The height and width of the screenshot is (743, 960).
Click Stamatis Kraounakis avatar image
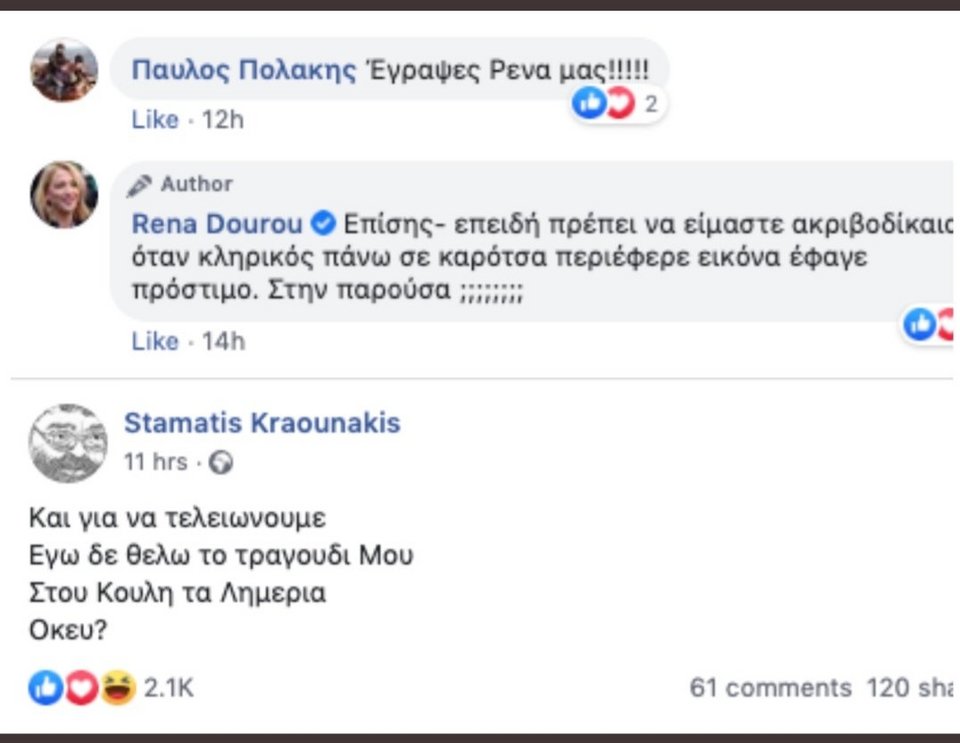pos(68,443)
